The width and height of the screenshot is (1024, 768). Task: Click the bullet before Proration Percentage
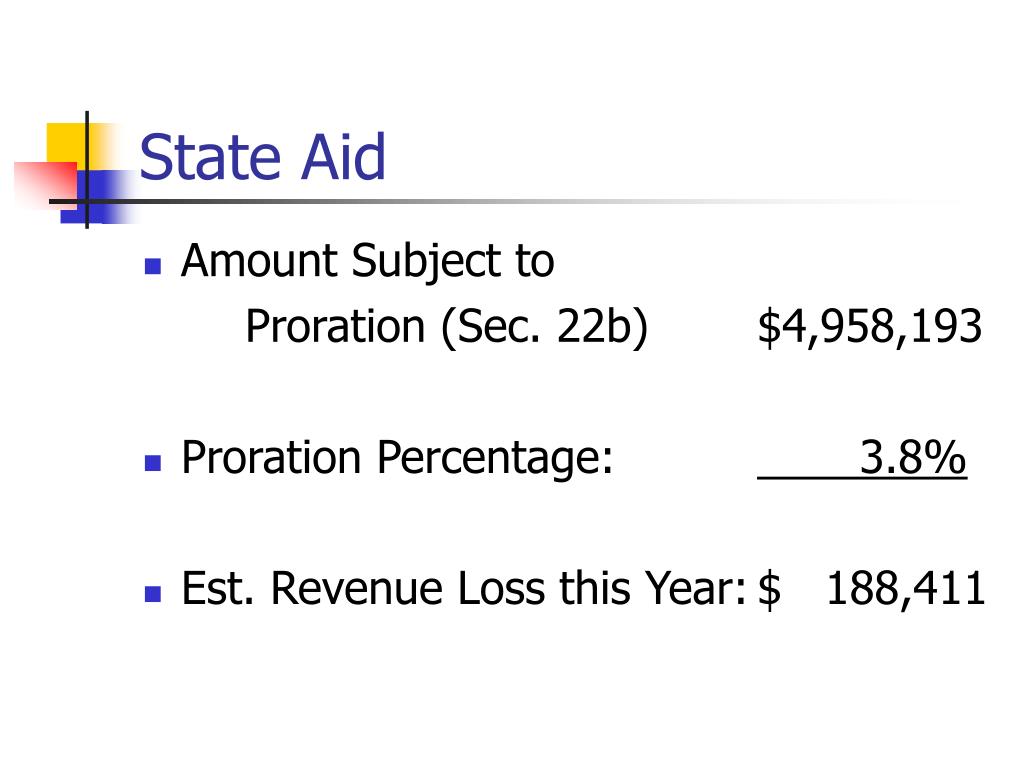pos(153,463)
